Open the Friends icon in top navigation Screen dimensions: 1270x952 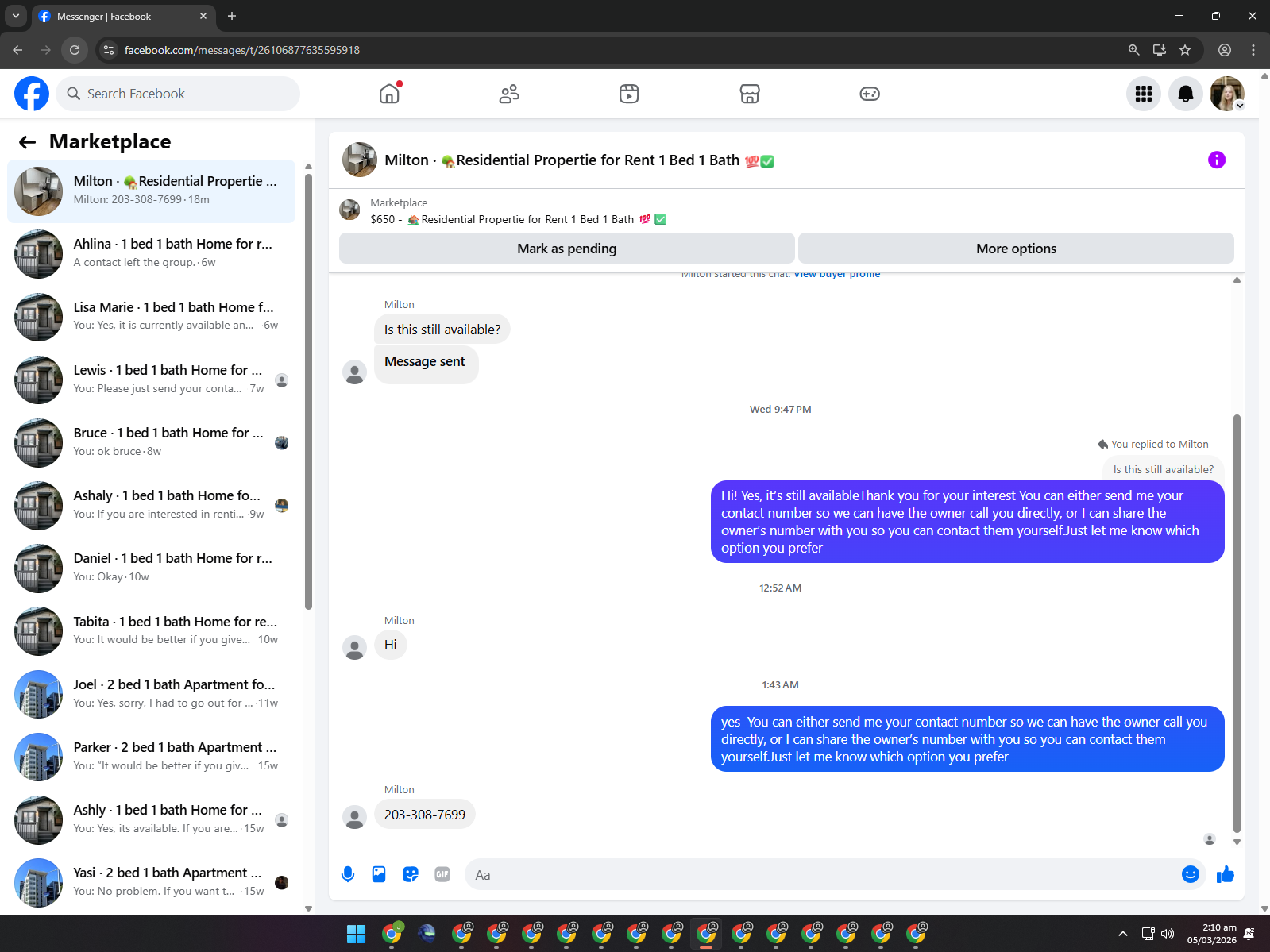click(x=509, y=94)
